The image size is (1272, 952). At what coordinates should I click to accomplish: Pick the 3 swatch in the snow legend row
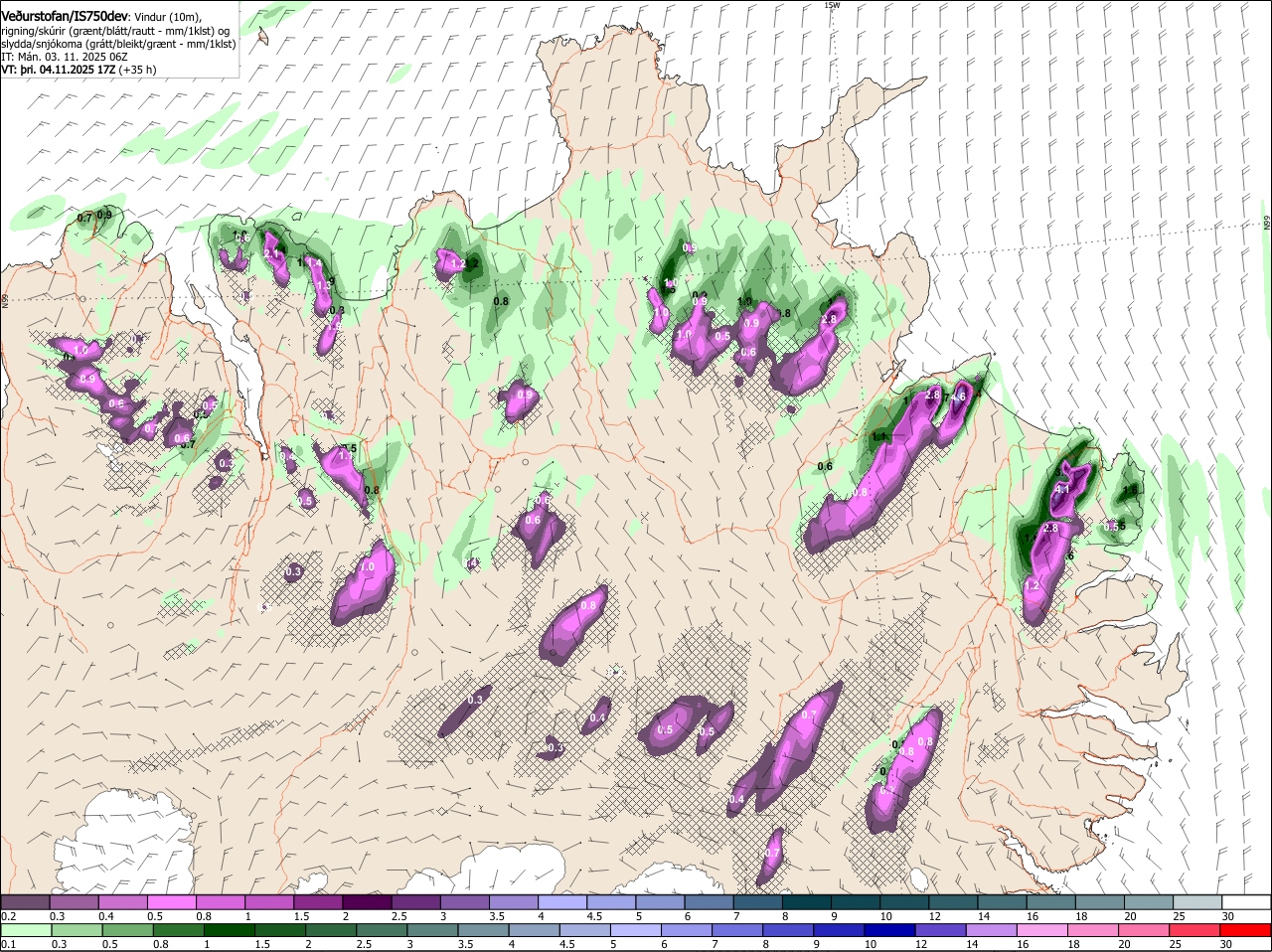click(x=464, y=901)
